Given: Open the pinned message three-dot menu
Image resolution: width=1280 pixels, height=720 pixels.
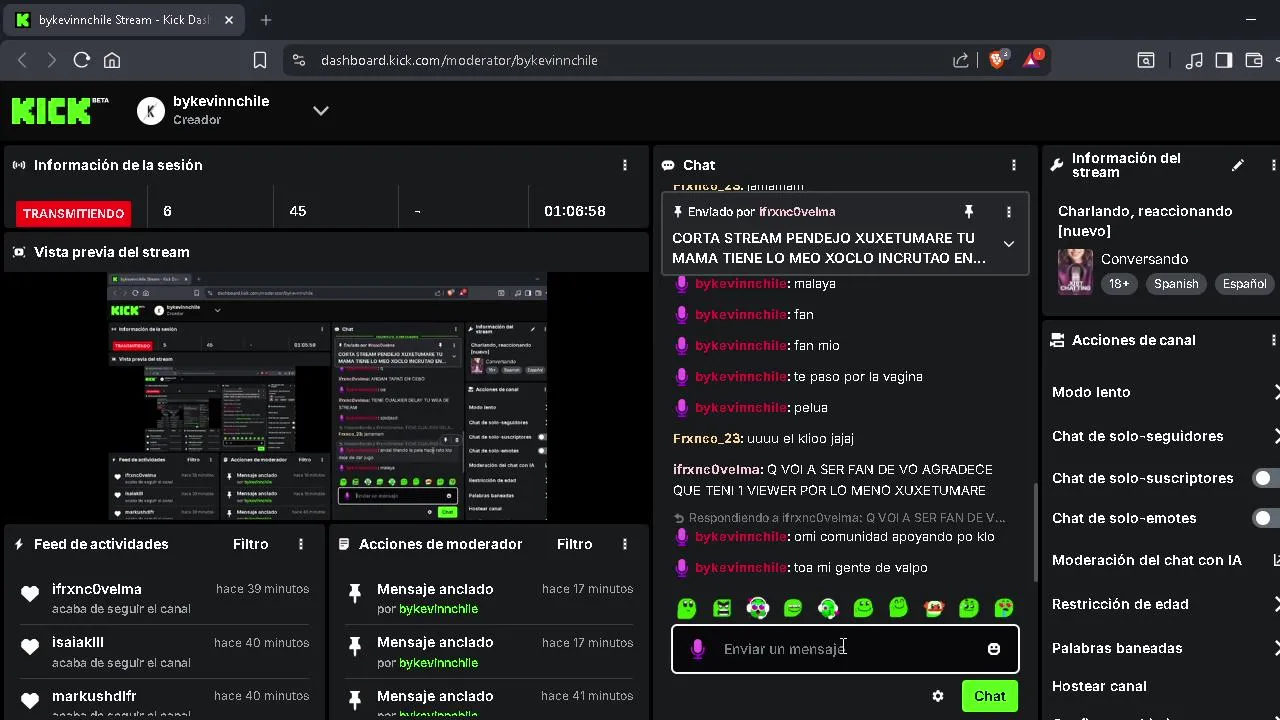Looking at the screenshot, I should pos(1009,212).
